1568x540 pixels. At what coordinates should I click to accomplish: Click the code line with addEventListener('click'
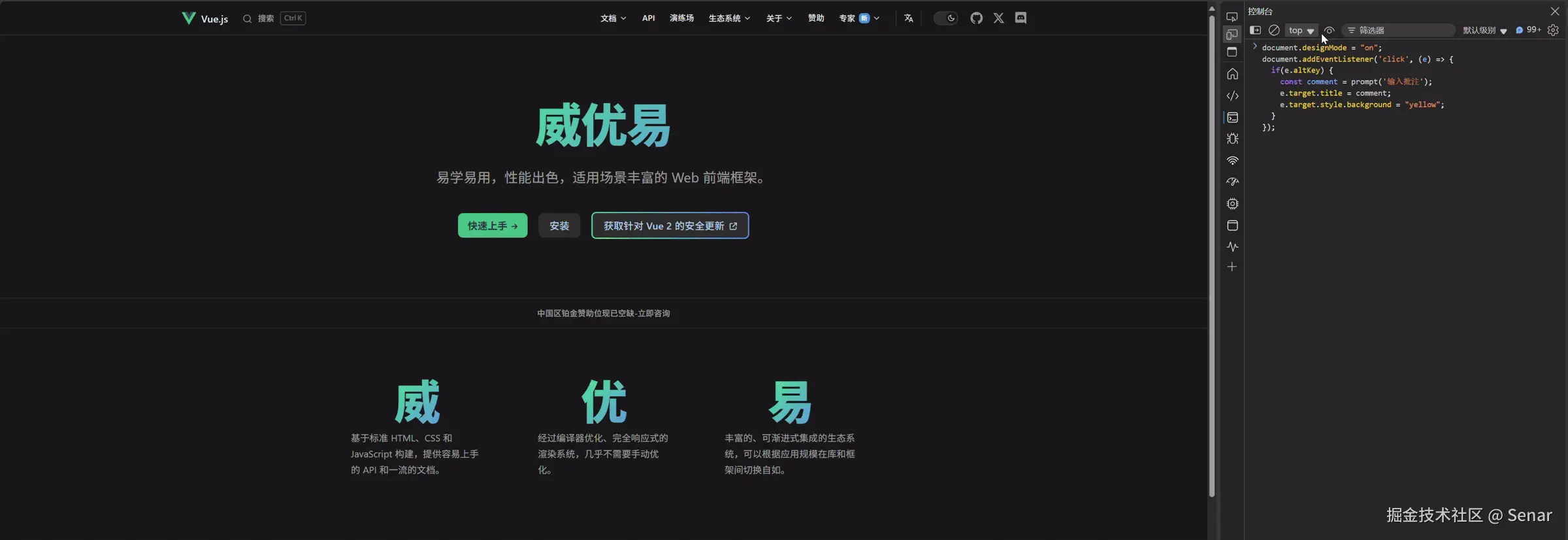tap(1358, 59)
